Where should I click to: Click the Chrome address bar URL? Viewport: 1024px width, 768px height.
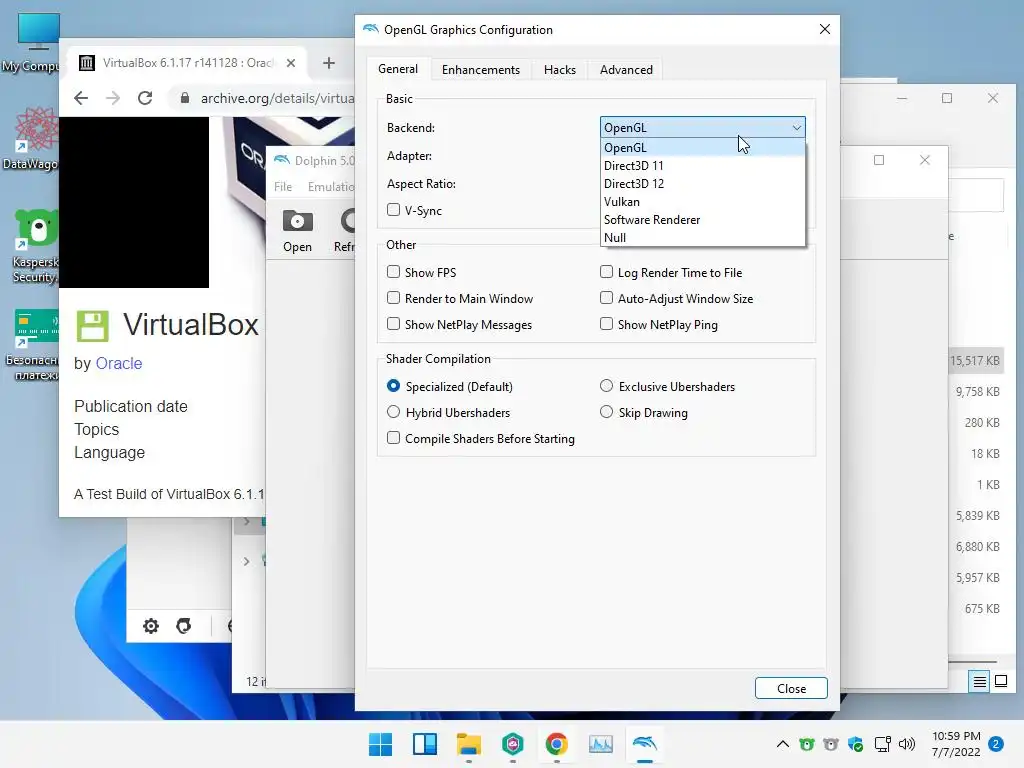pyautogui.click(x=278, y=98)
